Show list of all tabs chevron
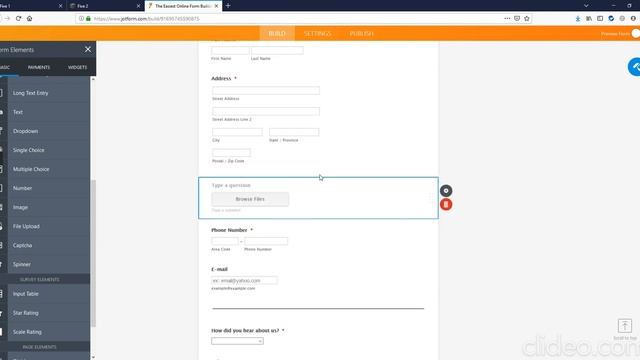Viewport: 640px width, 360px height. 586,6
